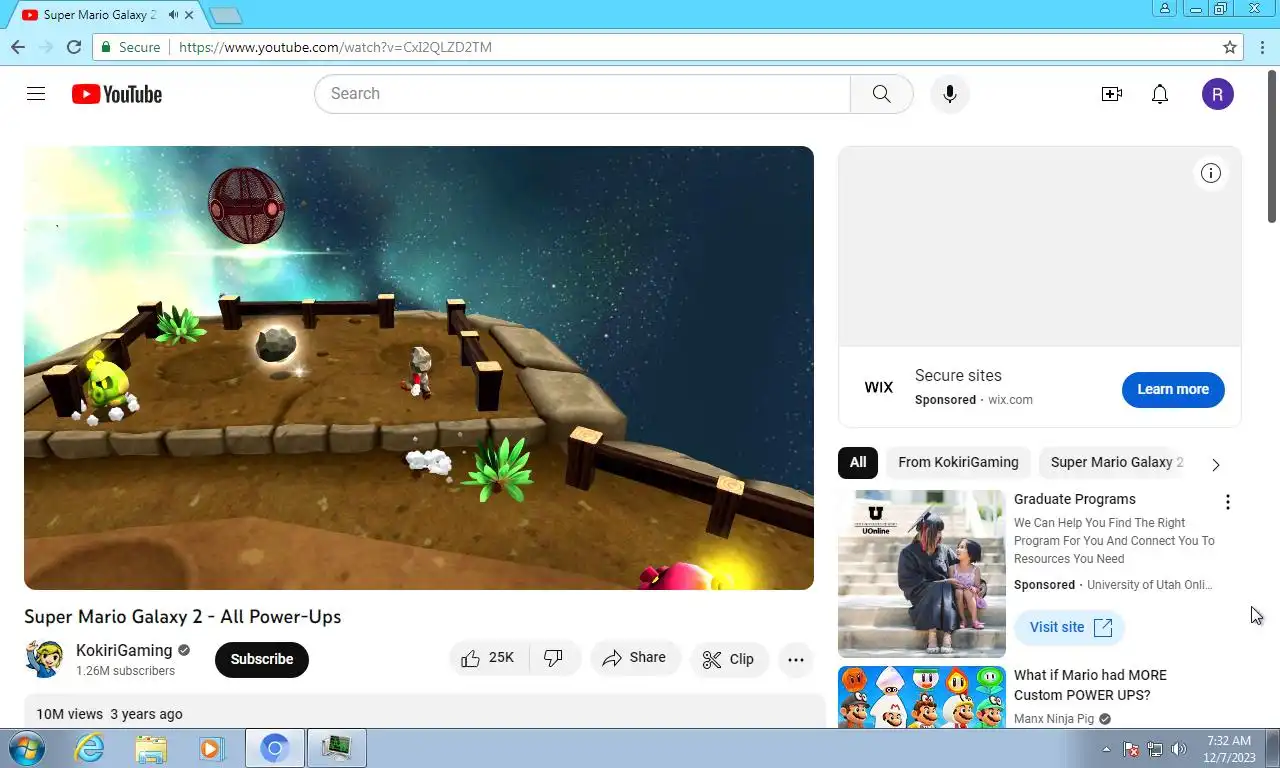This screenshot has width=1280, height=768.
Task: Click Visit site for Graduate Programs
Action: (x=1070, y=627)
